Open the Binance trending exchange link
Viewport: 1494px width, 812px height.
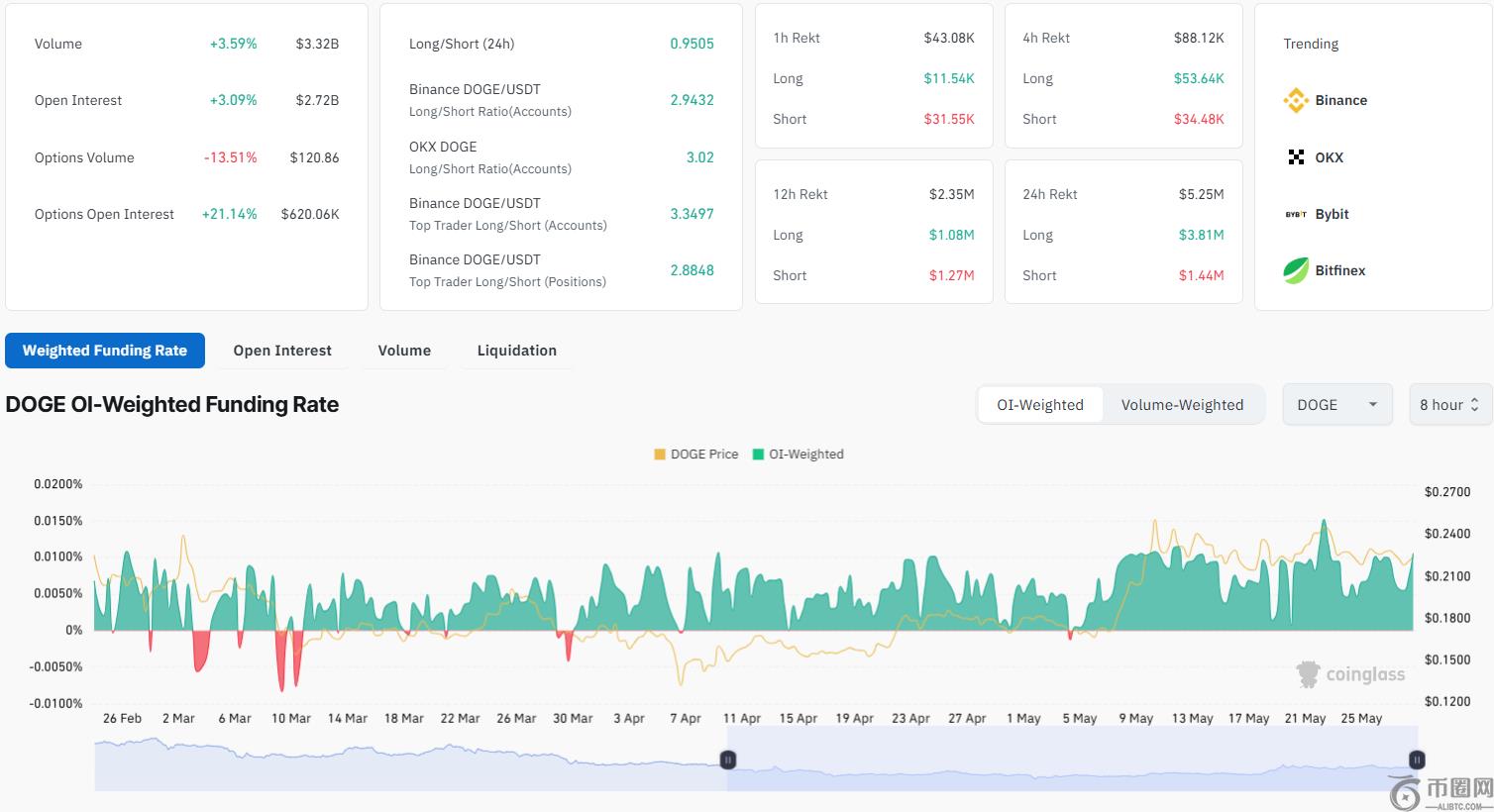pos(1340,100)
